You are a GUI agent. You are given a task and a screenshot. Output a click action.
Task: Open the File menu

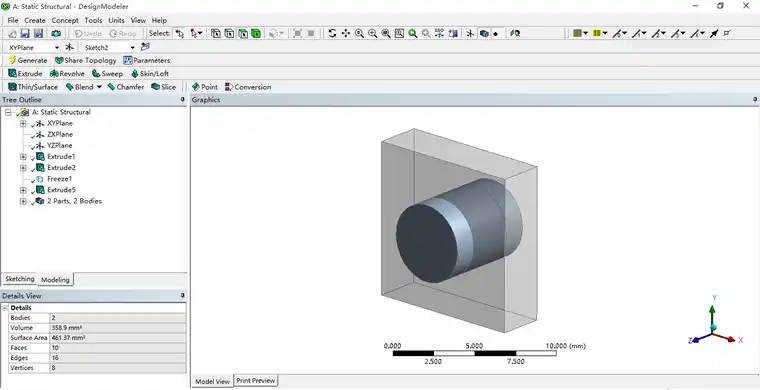(13, 20)
